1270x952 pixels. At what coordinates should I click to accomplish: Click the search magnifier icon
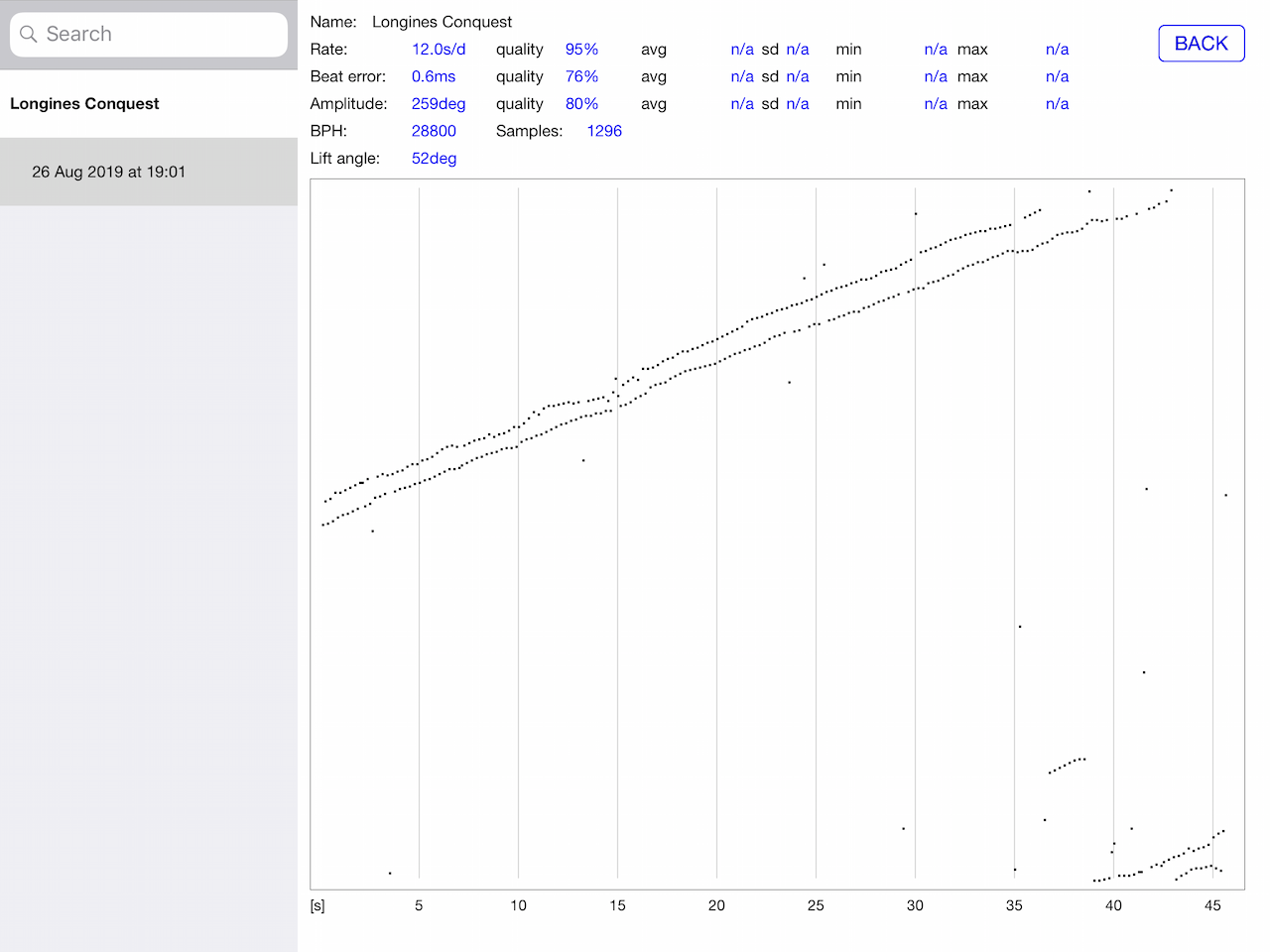click(29, 35)
